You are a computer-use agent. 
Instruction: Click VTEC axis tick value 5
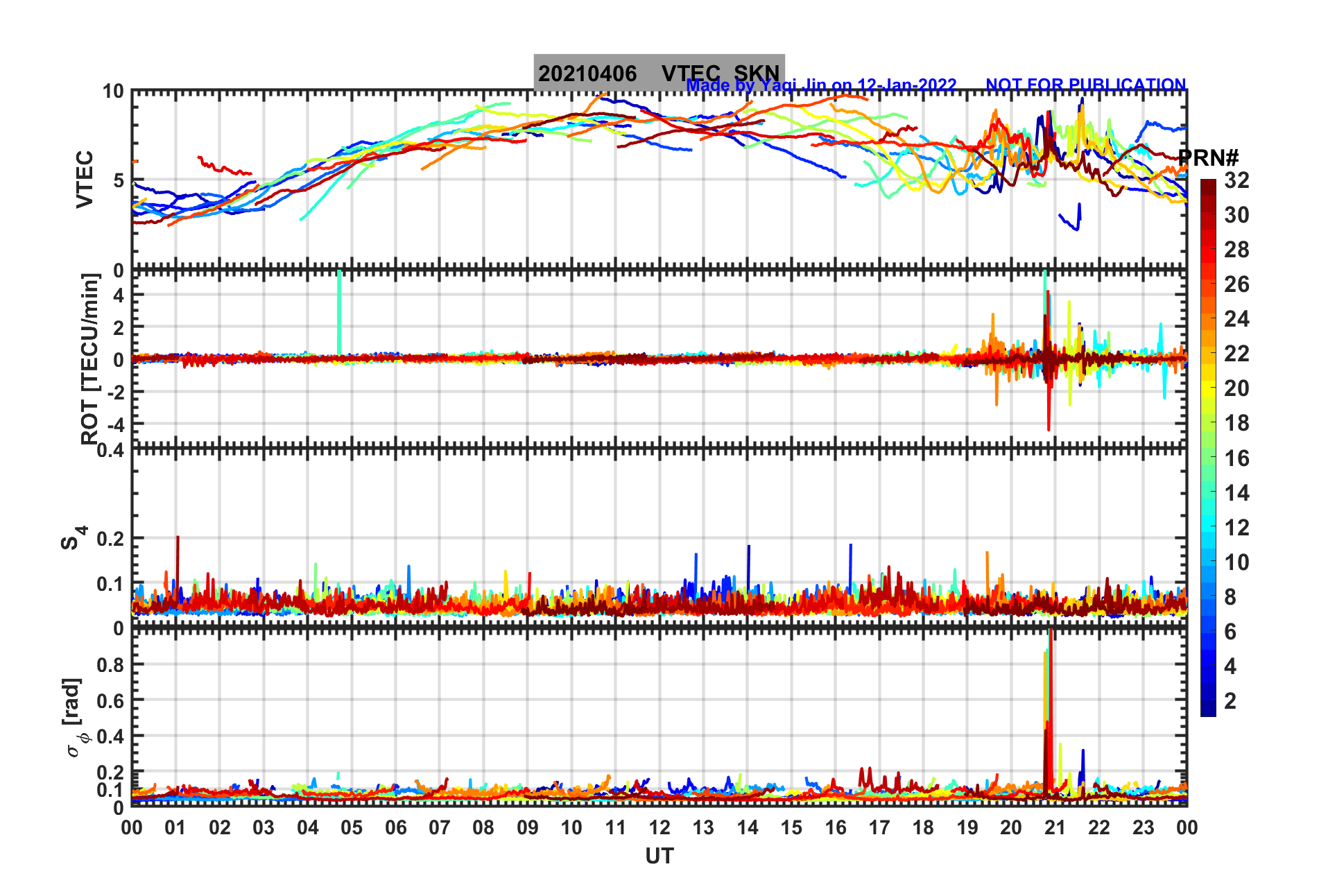pyautogui.click(x=119, y=181)
